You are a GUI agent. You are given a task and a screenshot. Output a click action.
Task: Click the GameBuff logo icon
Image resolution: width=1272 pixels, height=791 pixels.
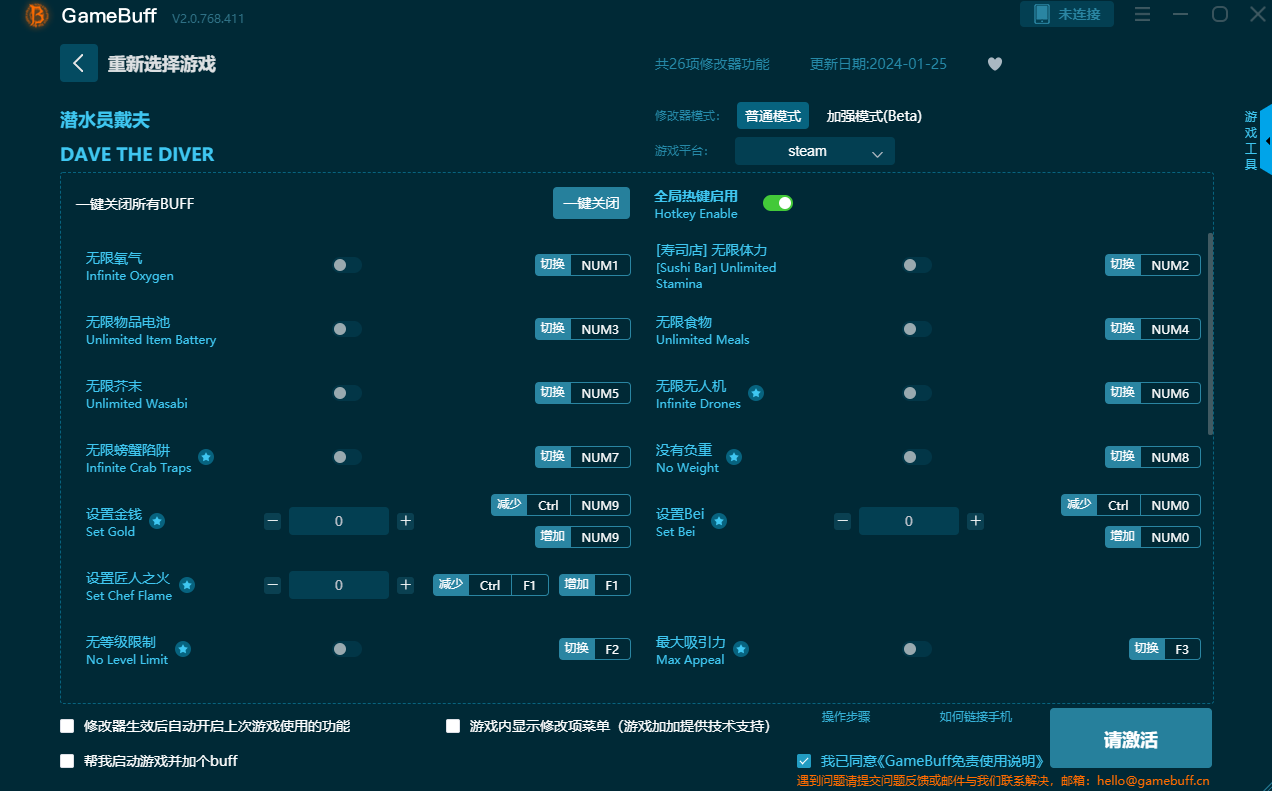click(37, 15)
